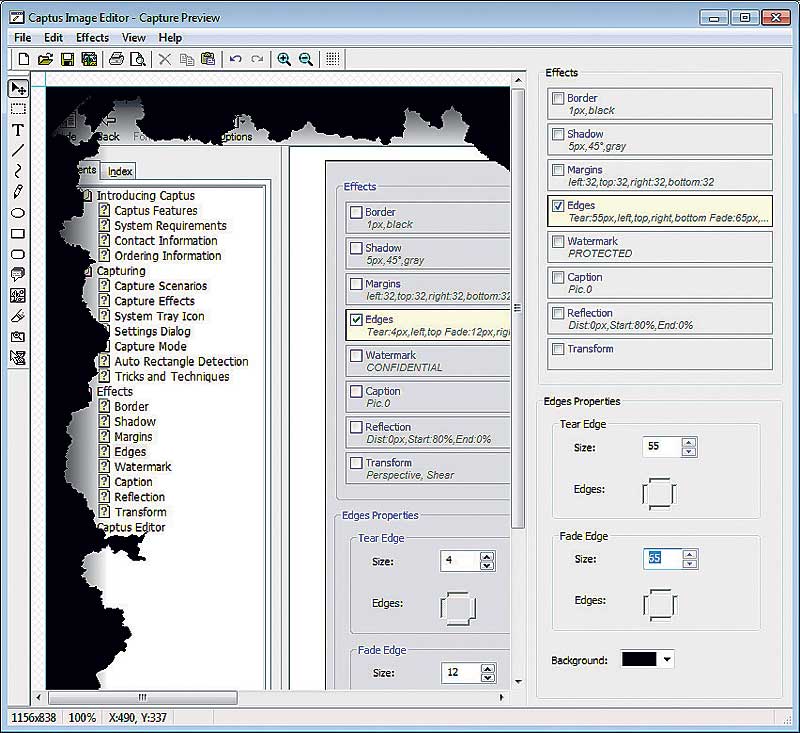This screenshot has height=733, width=800.
Task: Click the canvas vertical scrollbar thumb
Action: (518, 309)
